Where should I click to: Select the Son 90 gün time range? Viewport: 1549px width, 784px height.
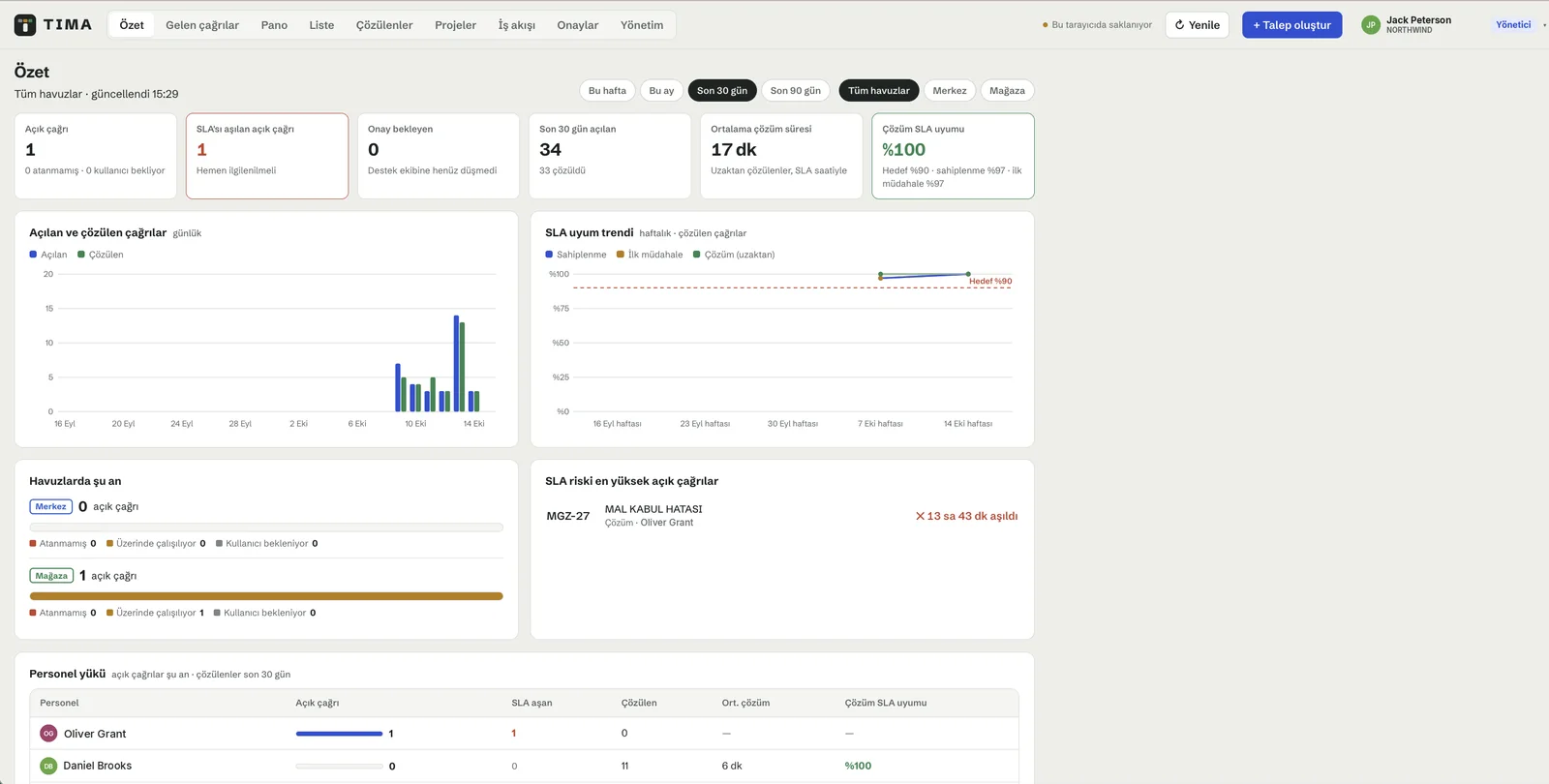point(796,91)
